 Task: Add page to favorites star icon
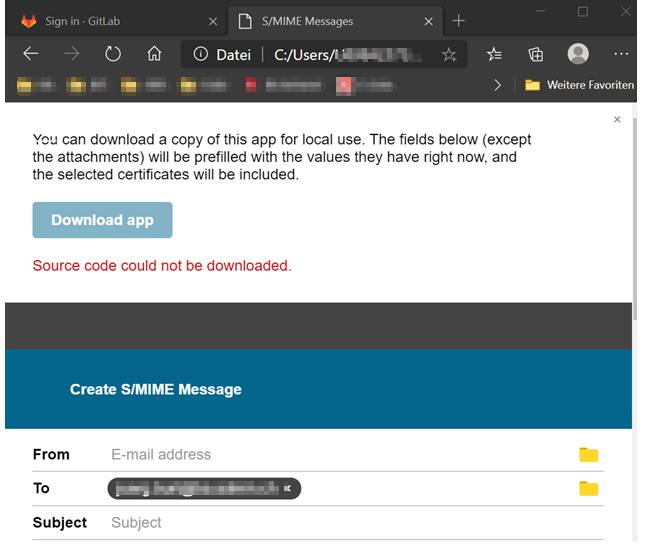point(449,55)
